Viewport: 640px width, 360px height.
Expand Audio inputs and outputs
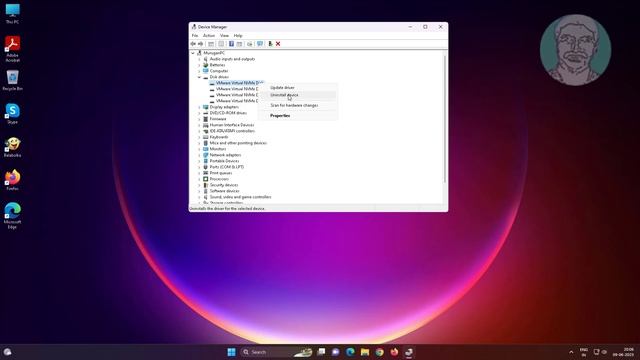pos(199,59)
